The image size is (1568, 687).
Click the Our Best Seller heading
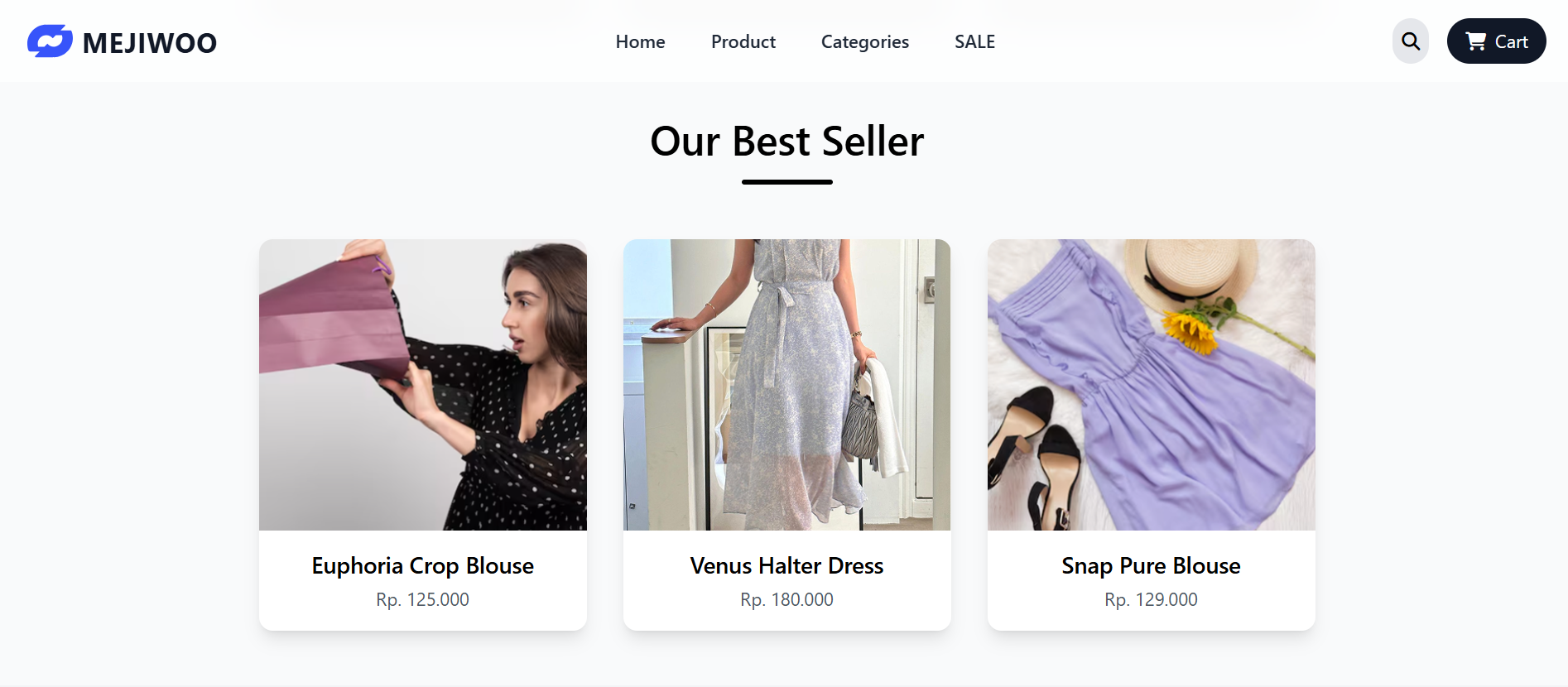(786, 141)
